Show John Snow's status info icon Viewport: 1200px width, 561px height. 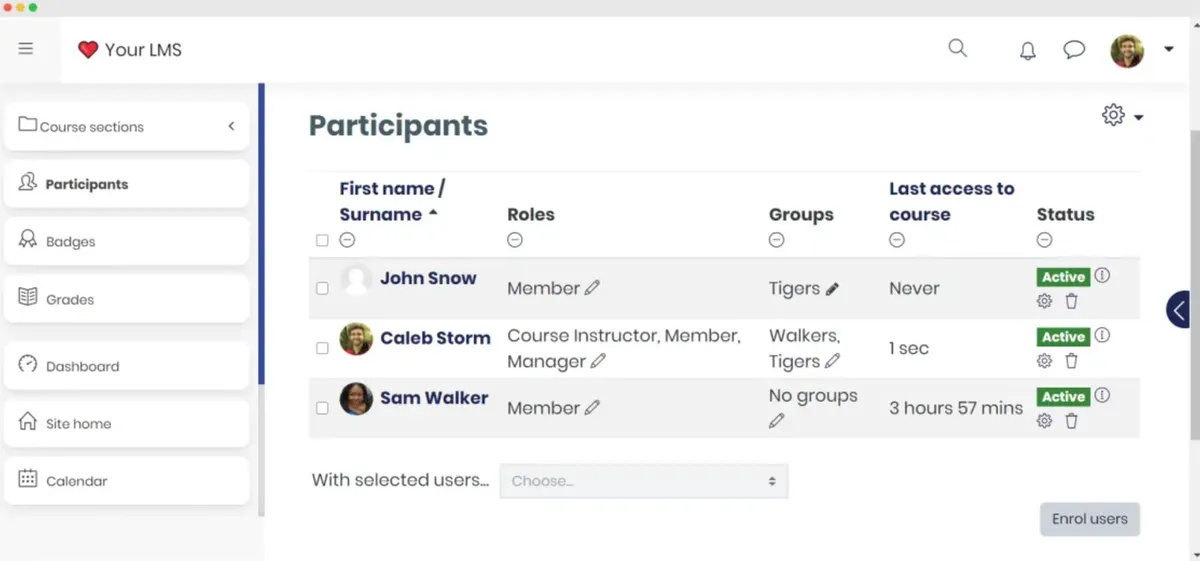pyautogui.click(x=1102, y=275)
